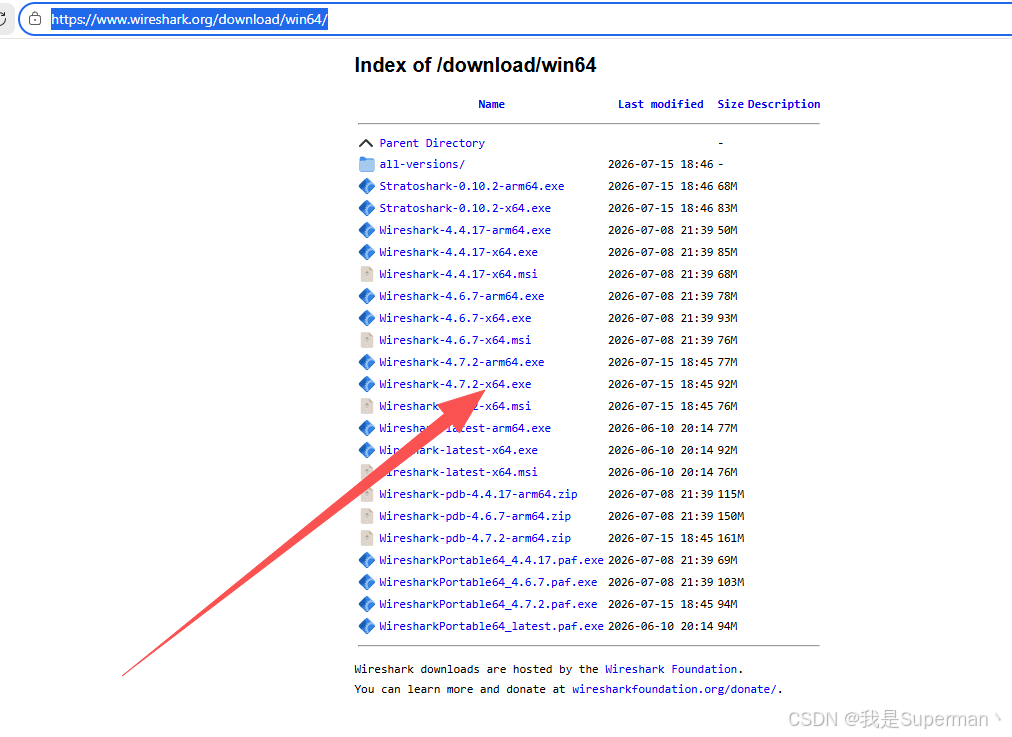Click the 'Index of /download/win64' heading

click(475, 65)
